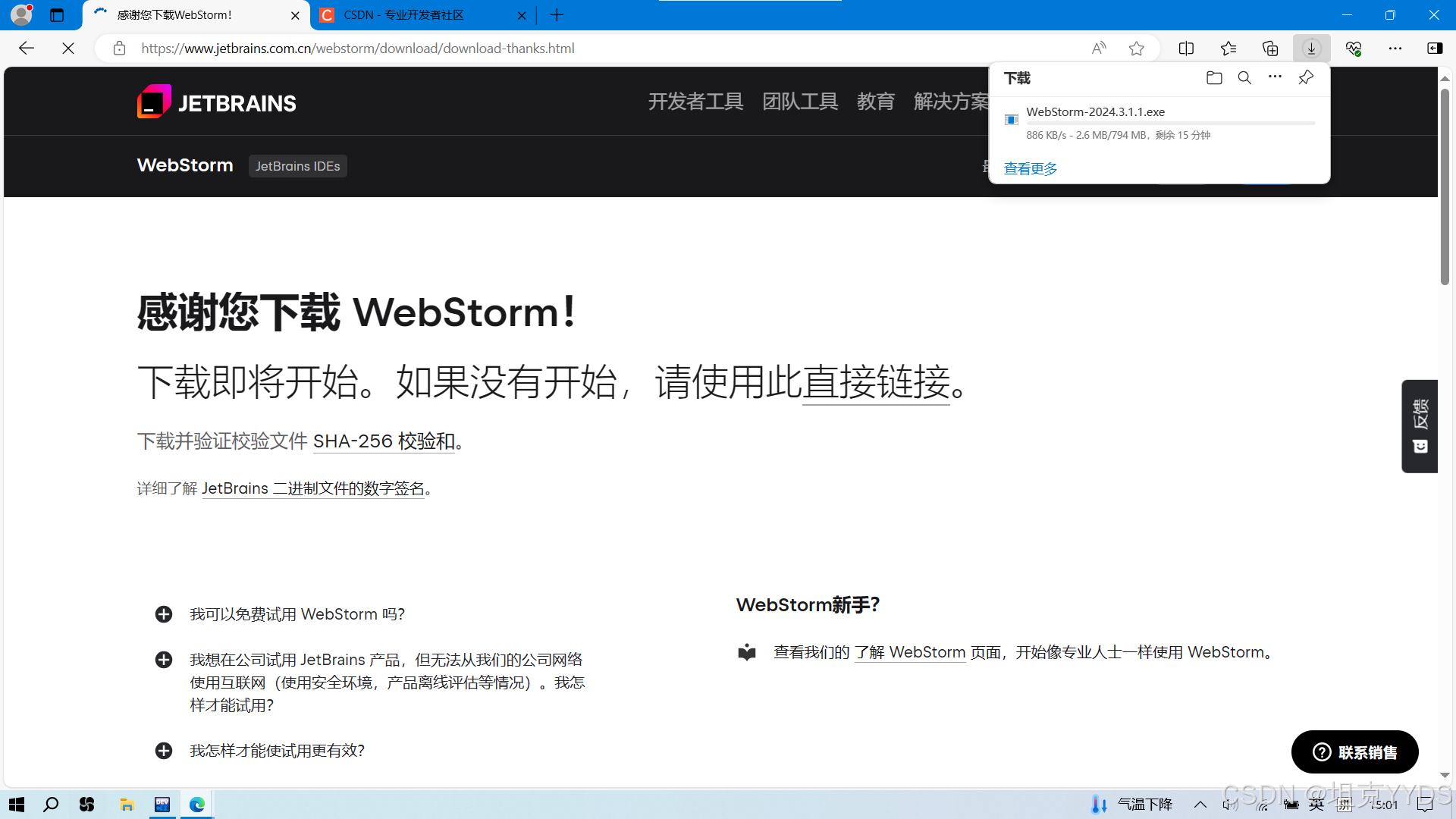The height and width of the screenshot is (819, 1456).
Task: Open browser essentials heart icon
Action: (1354, 49)
